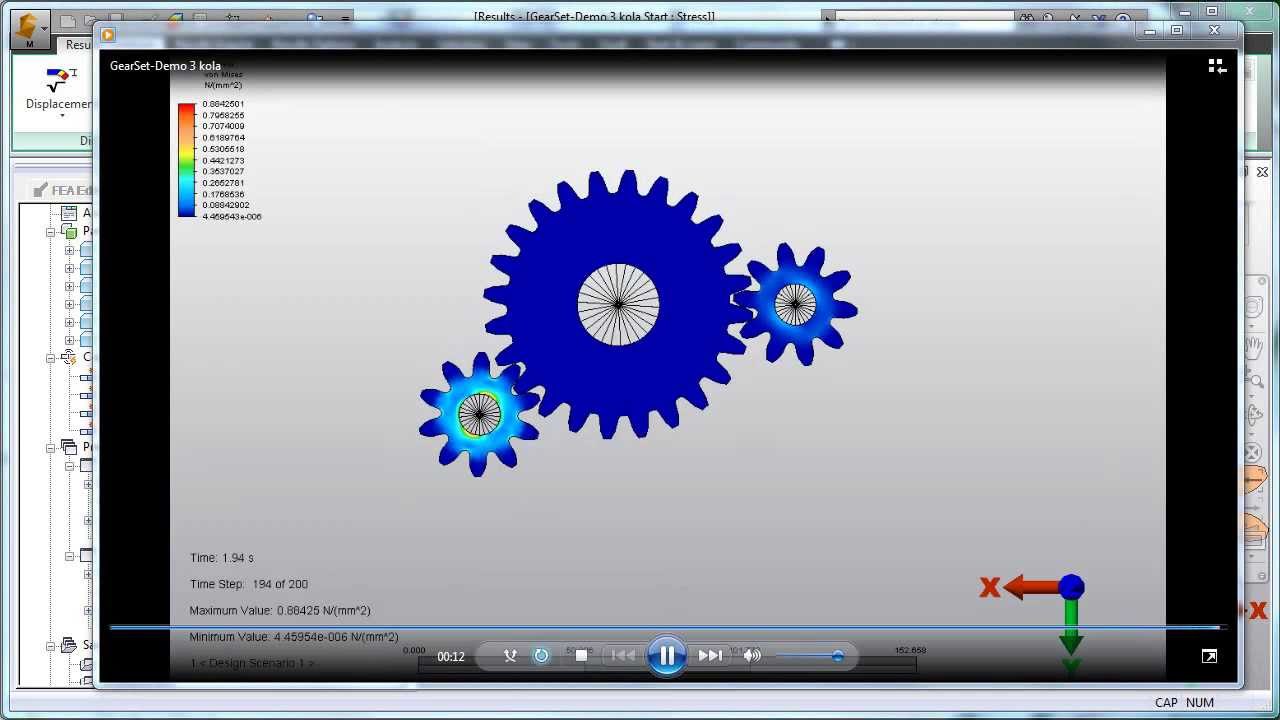Screen dimensions: 1280x720
Task: Minimize the FEA application window
Action: point(1183,11)
